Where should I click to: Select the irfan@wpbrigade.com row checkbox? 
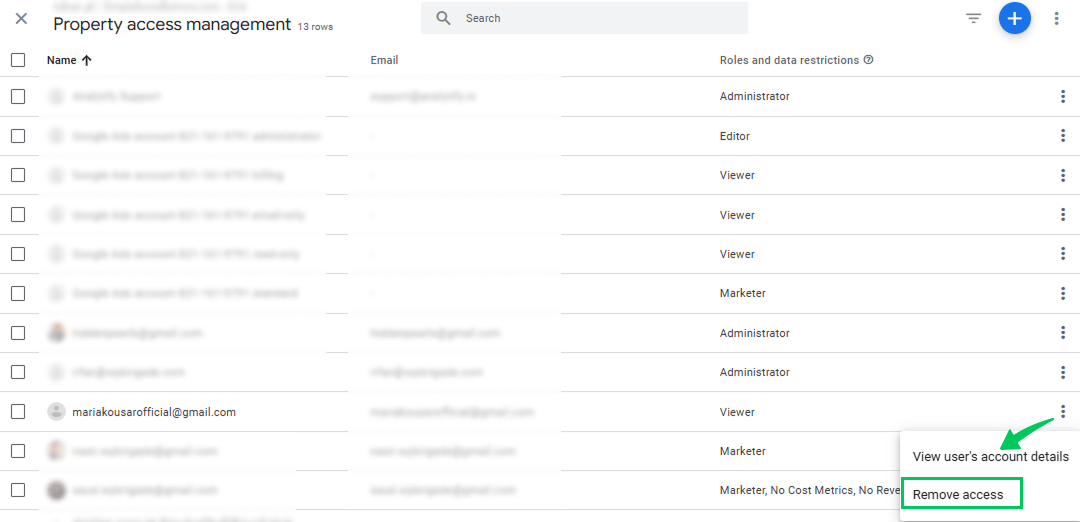click(18, 373)
